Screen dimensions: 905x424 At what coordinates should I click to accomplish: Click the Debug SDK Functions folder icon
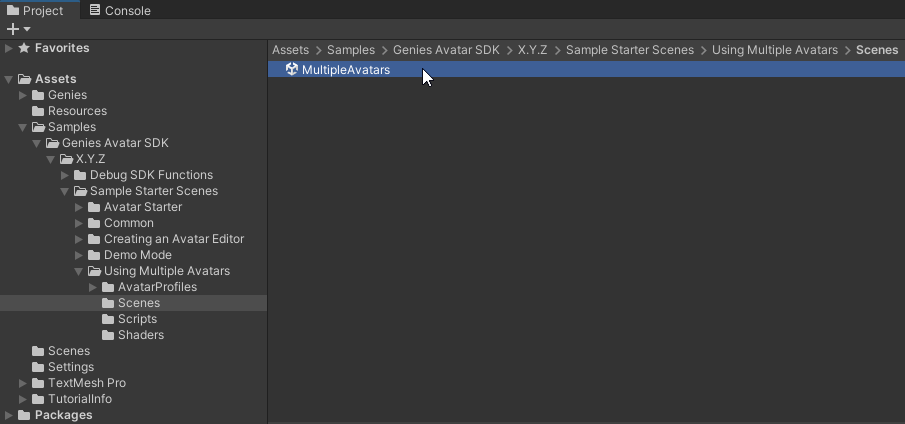(x=81, y=175)
